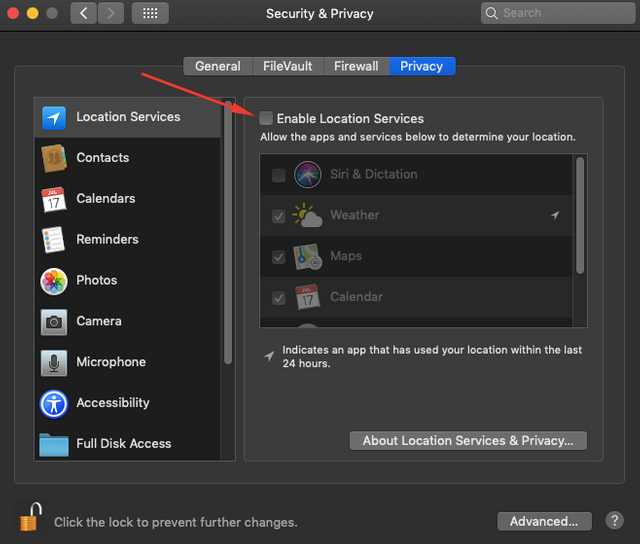Click the lock icon to prevent changes

(x=31, y=517)
